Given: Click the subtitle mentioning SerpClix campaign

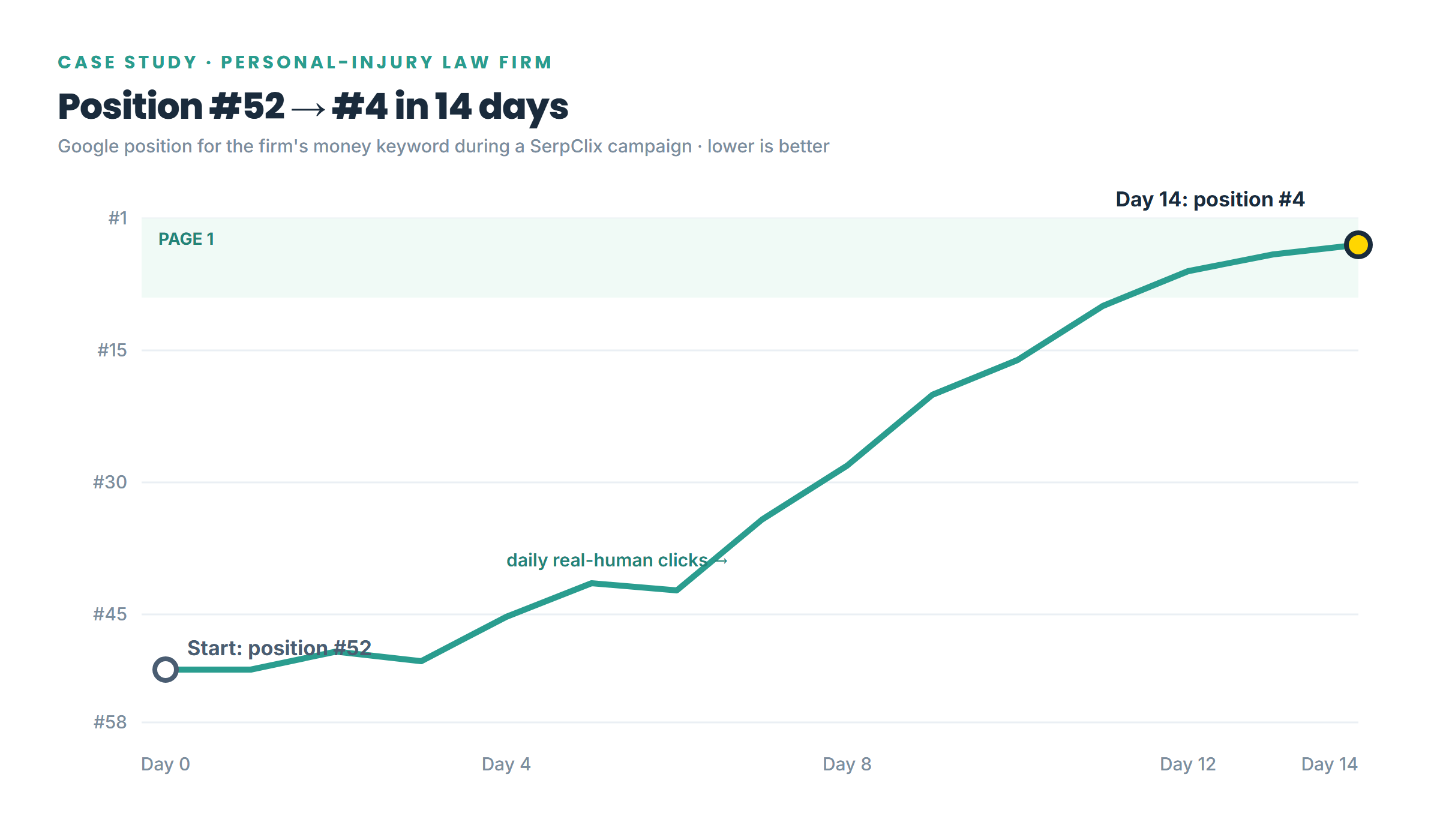Looking at the screenshot, I should point(443,146).
